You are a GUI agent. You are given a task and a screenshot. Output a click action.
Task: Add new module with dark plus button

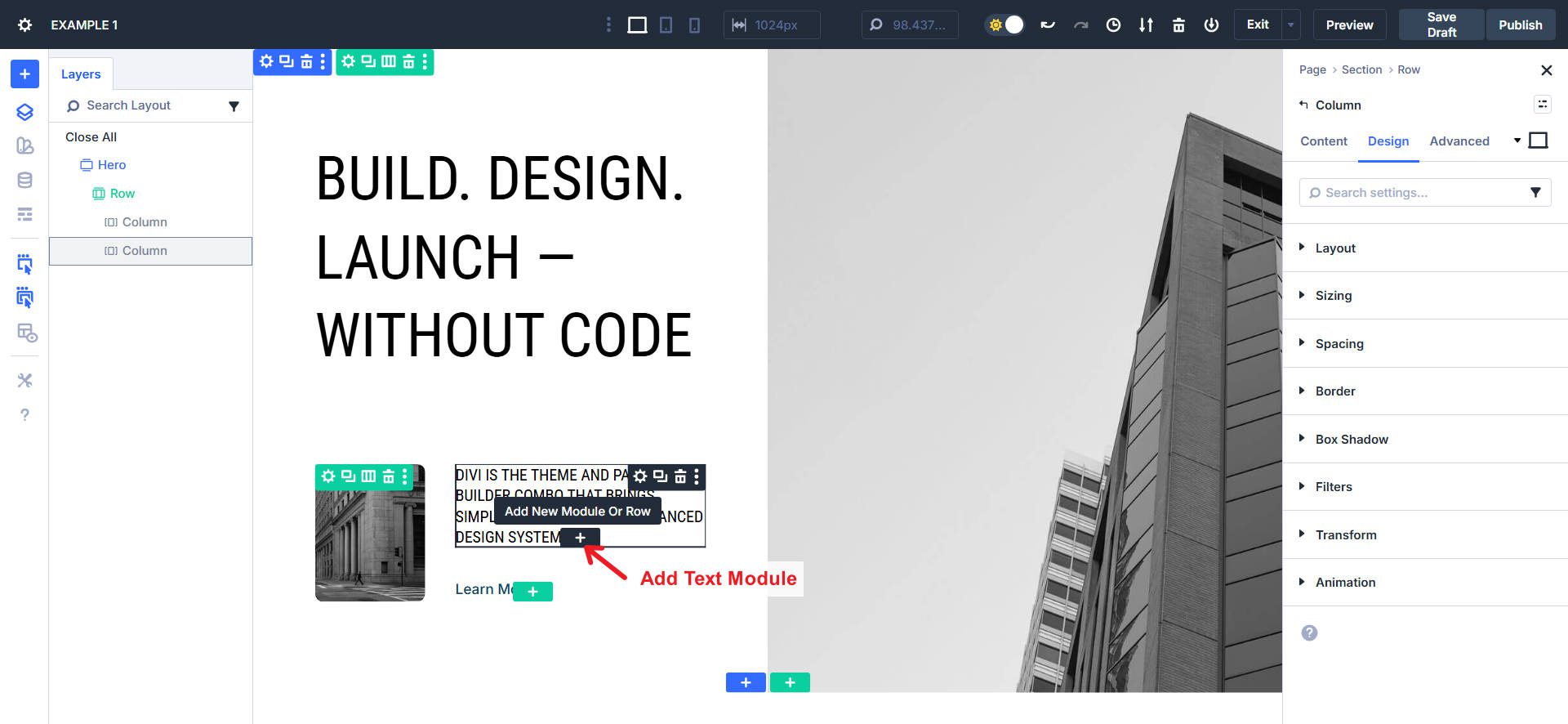tap(580, 538)
